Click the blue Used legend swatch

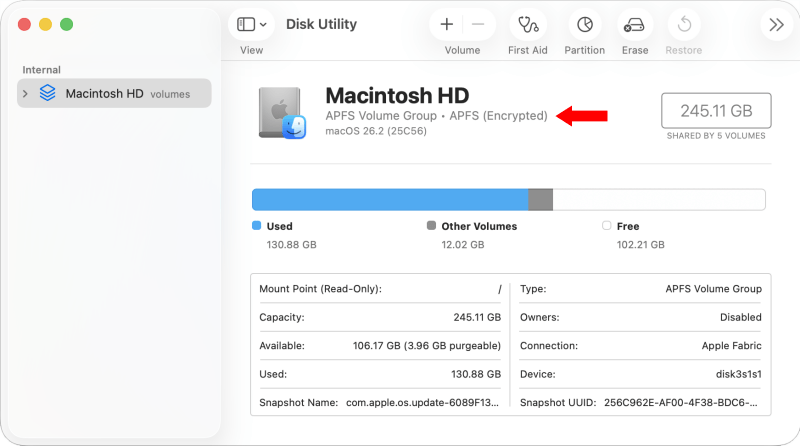coord(257,226)
